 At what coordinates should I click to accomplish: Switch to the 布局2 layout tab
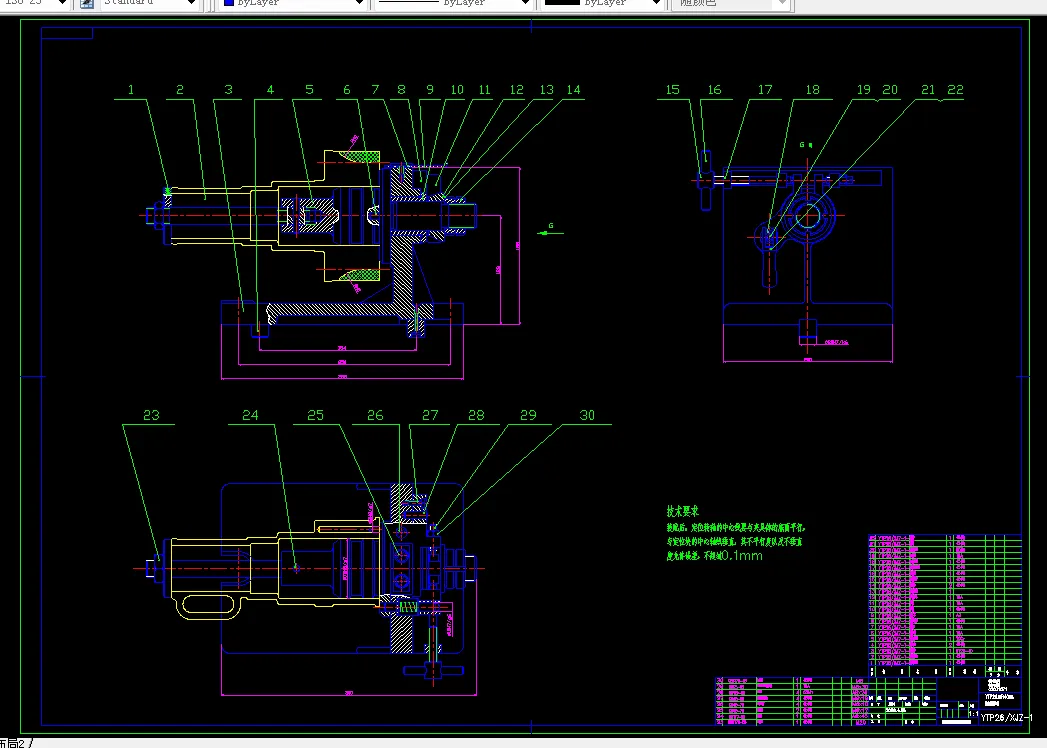click(13, 743)
